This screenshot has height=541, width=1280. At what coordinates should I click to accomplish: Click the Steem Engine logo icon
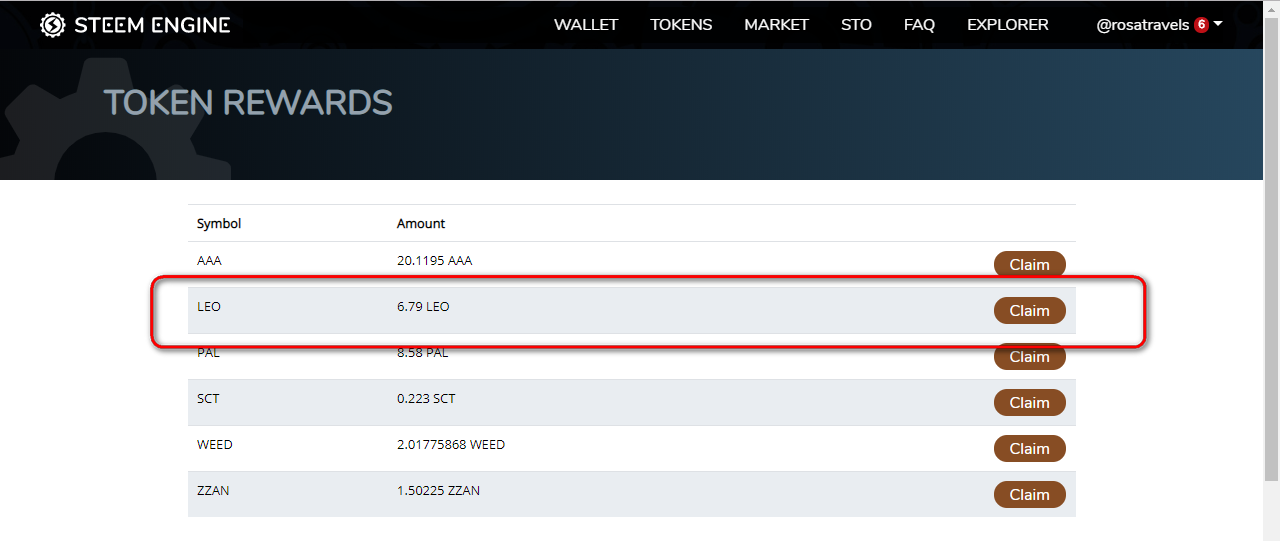click(x=53, y=25)
